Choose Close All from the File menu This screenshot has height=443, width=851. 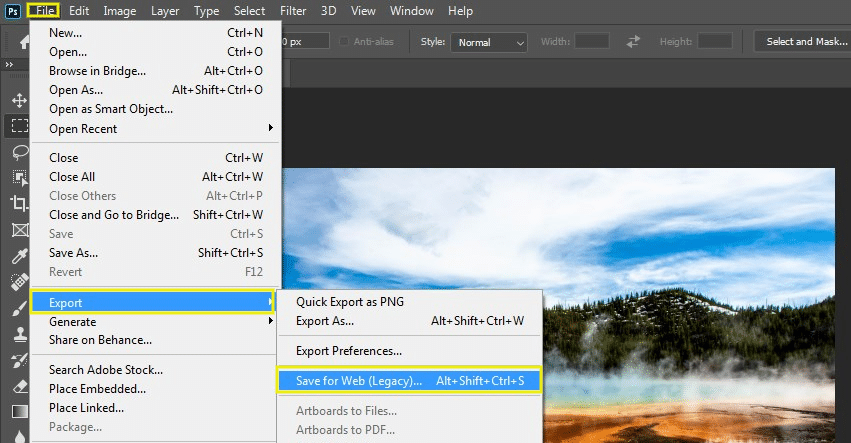[x=156, y=176]
